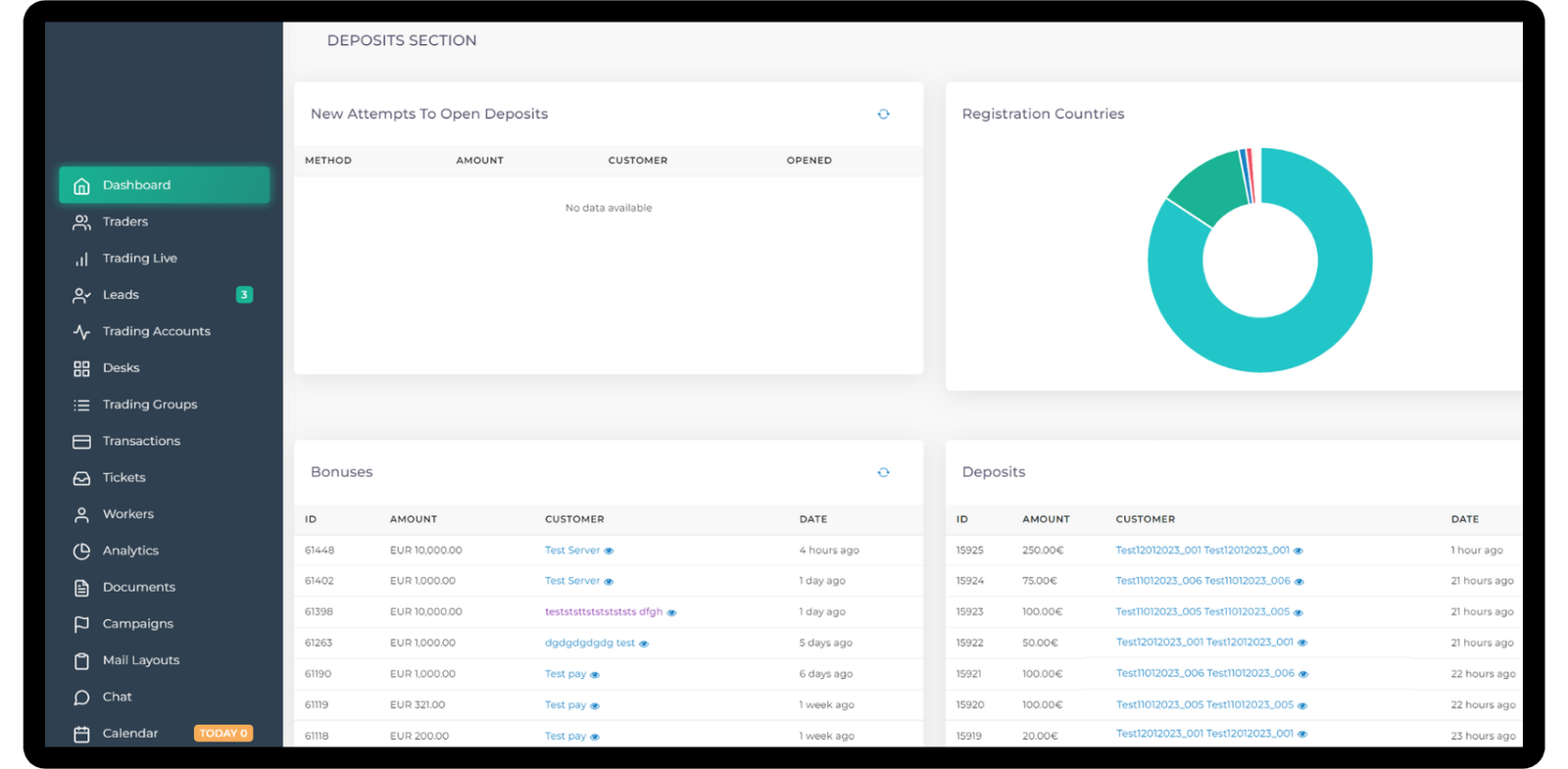Open customer link testststtstststststs dfgh

click(603, 612)
